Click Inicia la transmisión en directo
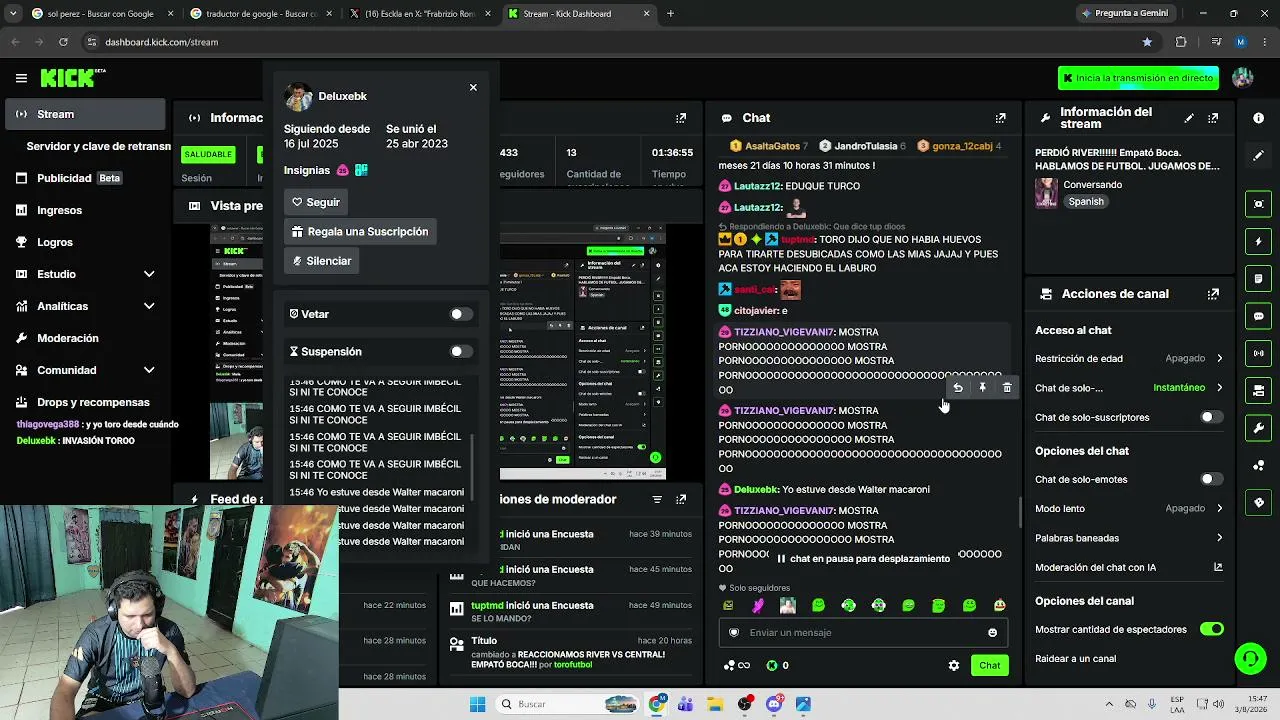1280x720 pixels. click(x=1139, y=78)
